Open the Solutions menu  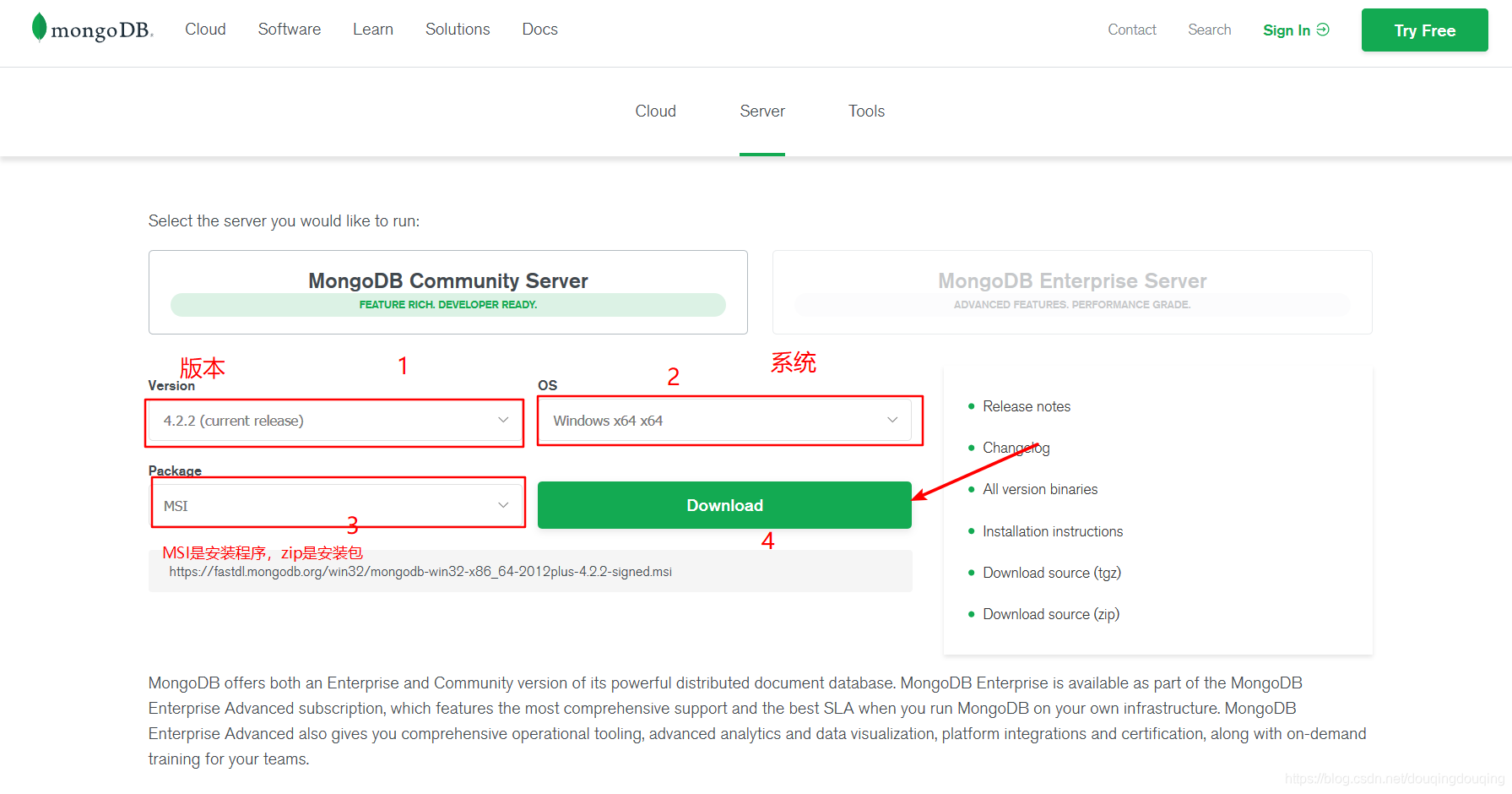(458, 30)
